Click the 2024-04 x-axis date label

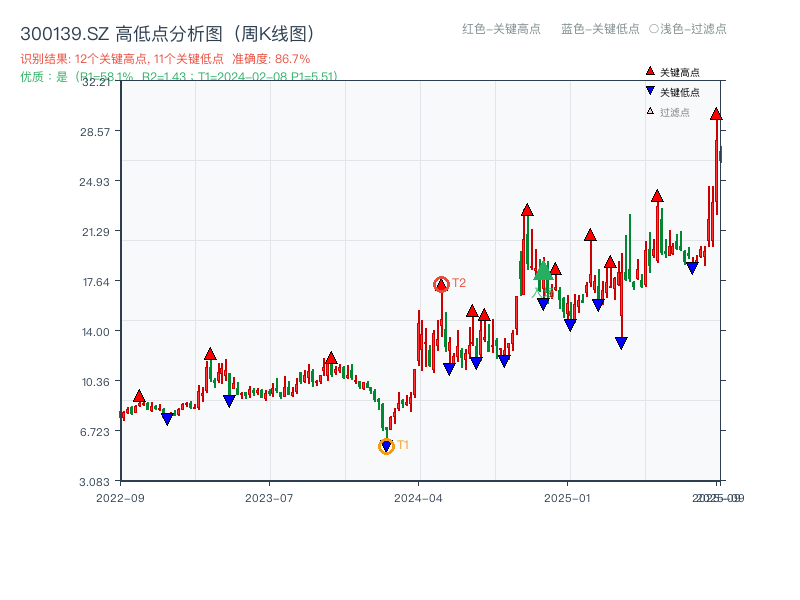pyautogui.click(x=418, y=498)
